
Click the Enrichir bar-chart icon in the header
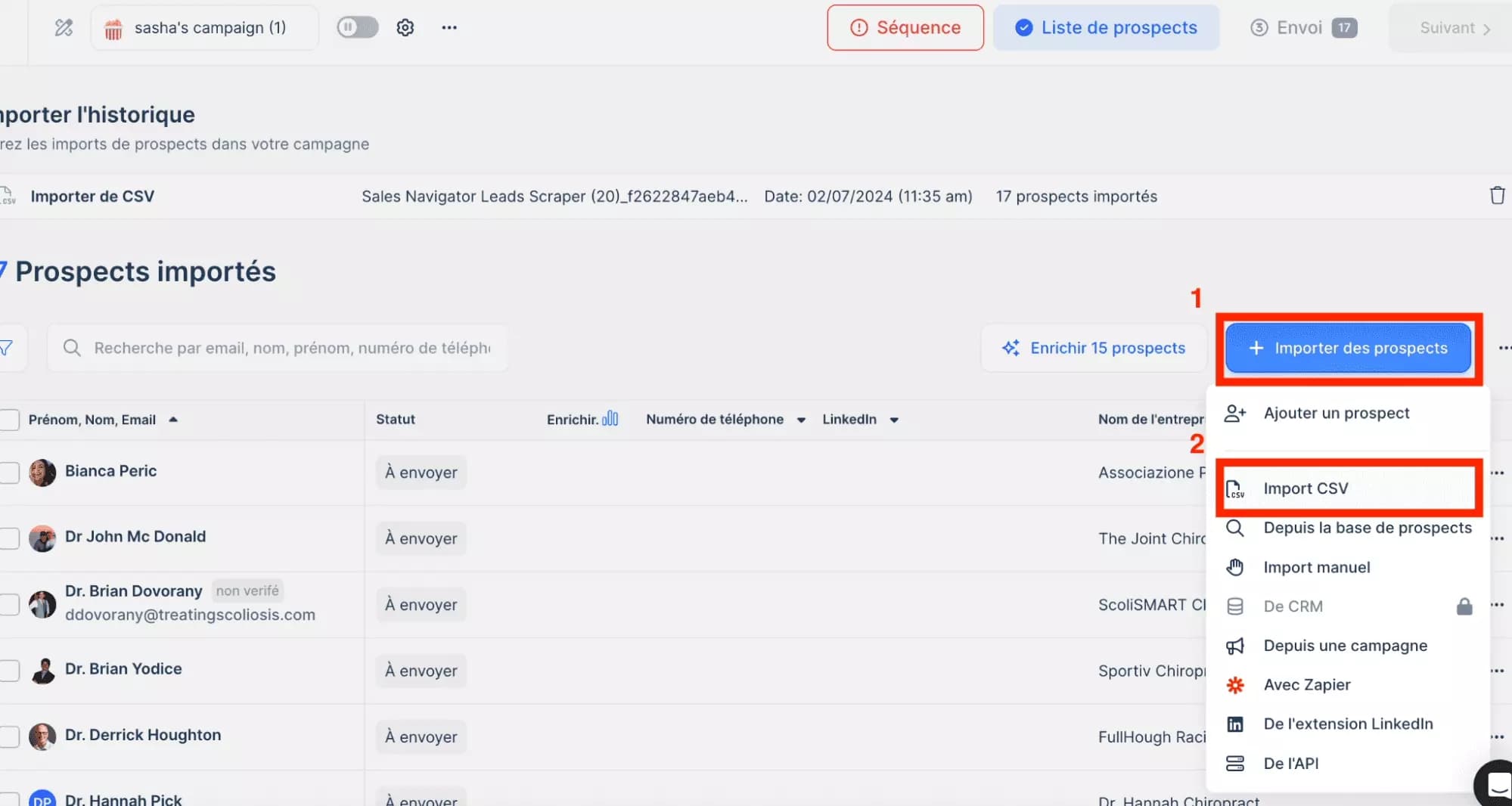[610, 418]
